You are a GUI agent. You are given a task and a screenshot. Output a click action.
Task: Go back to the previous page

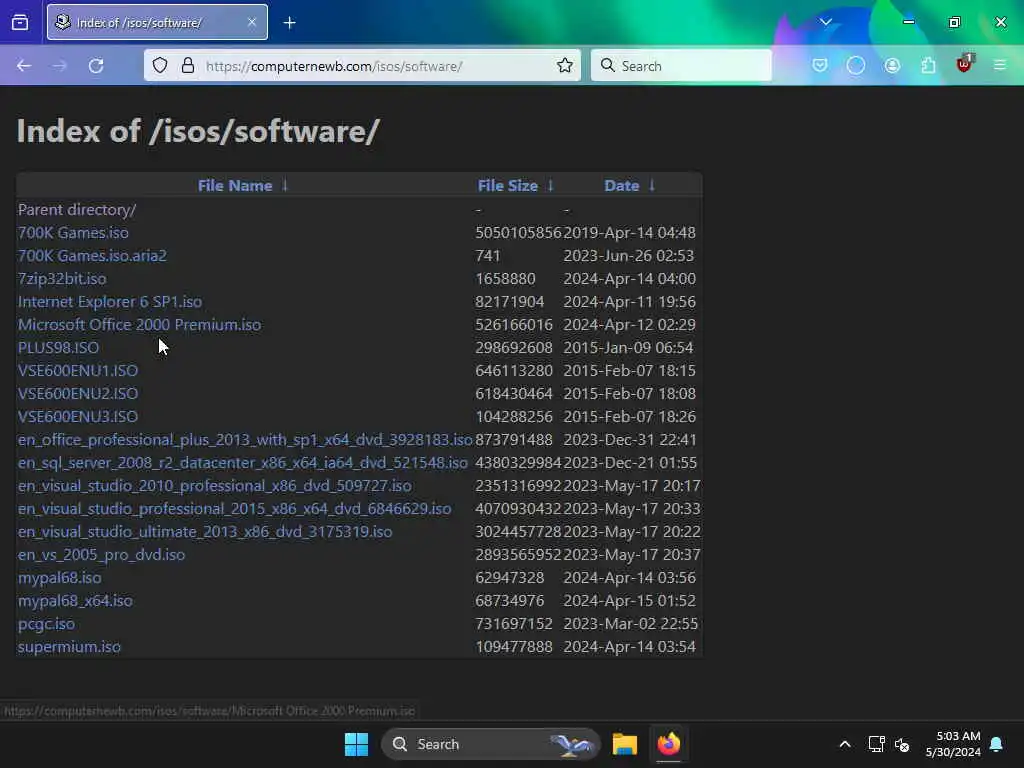[24, 66]
